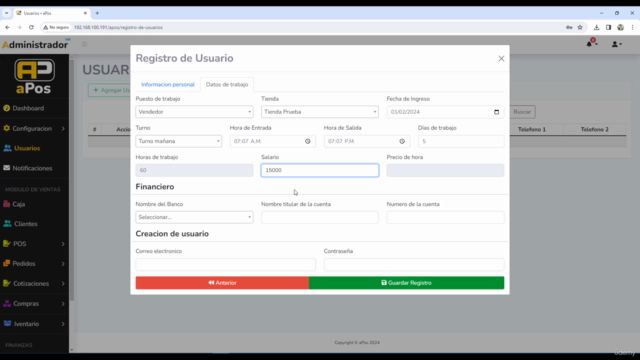Open clock picker for Hora de Salida
Image resolution: width=640 pixels, height=360 pixels.
(402, 141)
